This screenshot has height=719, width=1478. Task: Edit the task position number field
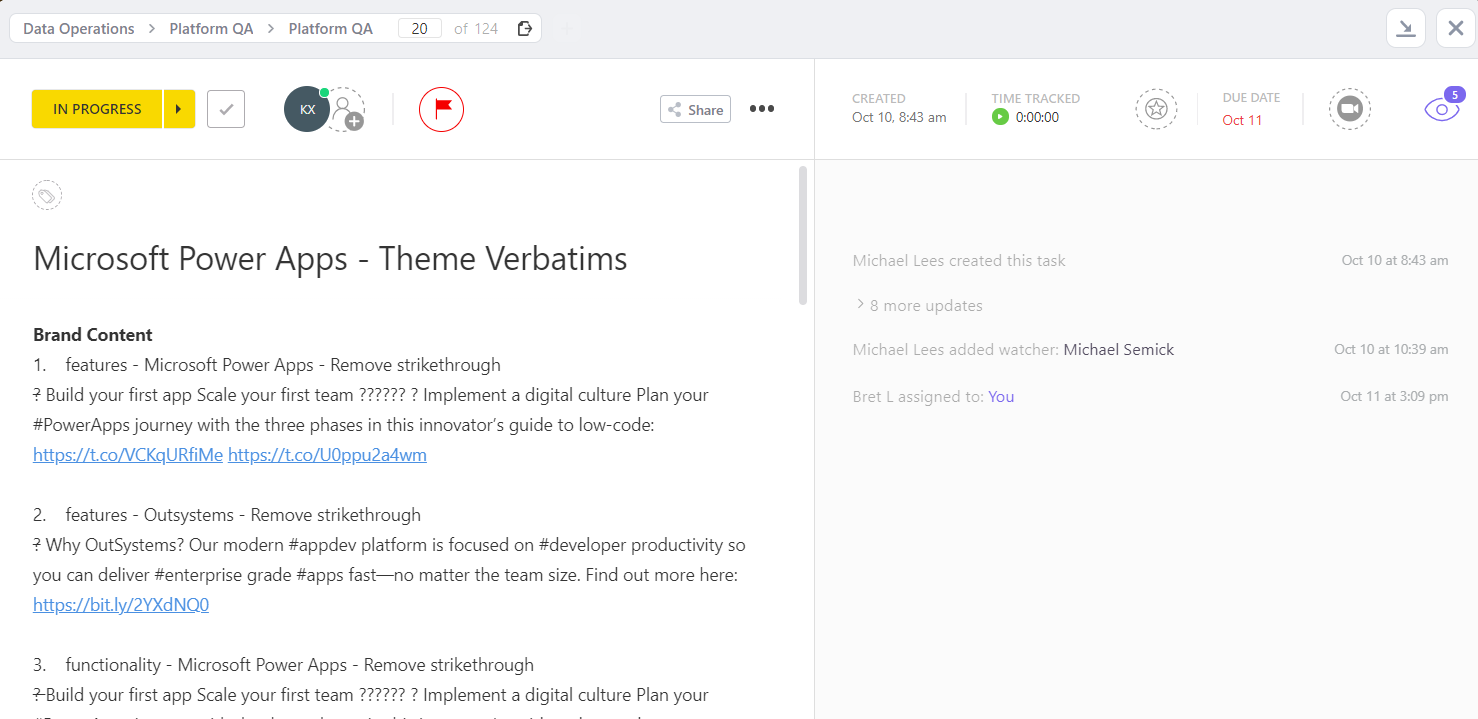pos(419,29)
